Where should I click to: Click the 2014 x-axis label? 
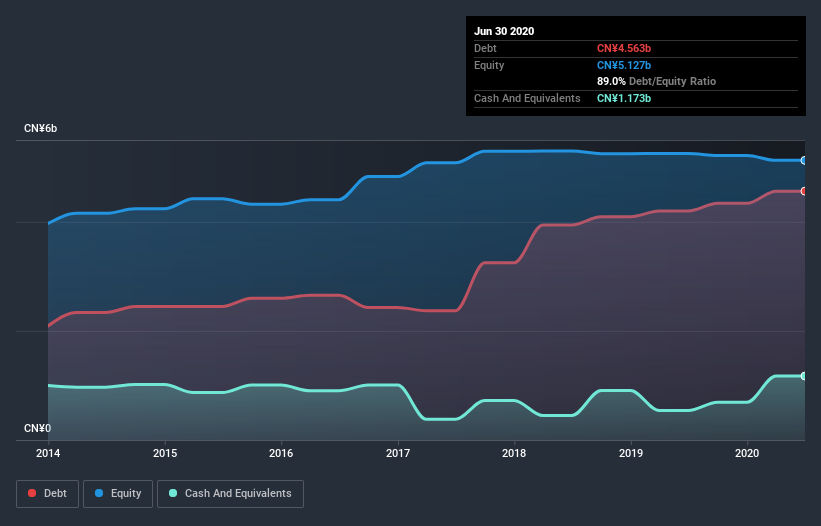[x=48, y=453]
